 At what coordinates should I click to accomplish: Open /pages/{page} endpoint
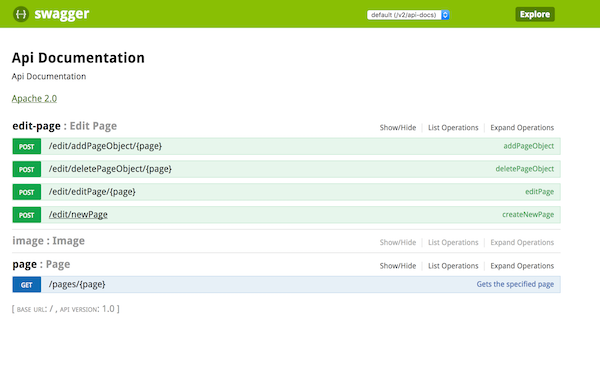click(77, 284)
